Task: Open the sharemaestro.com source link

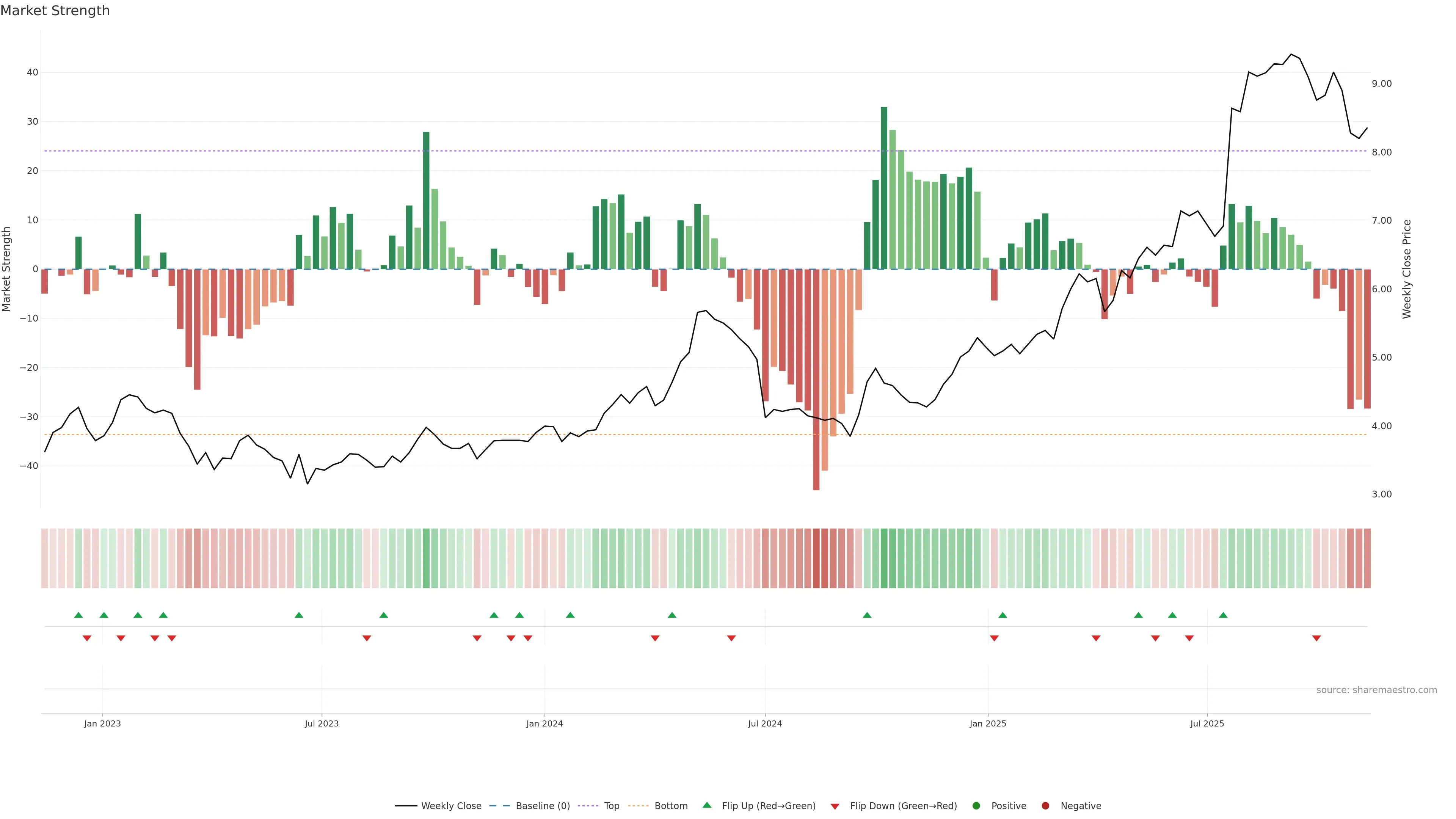Action: pyautogui.click(x=1376, y=690)
